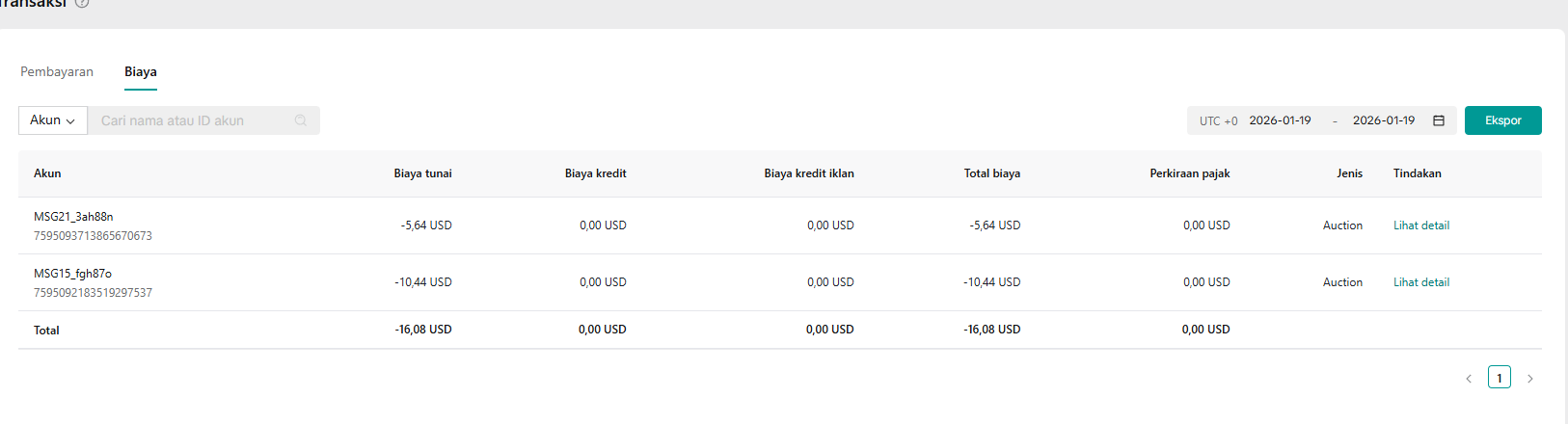Click the end date 2026-01-19 field
Image resolution: width=1568 pixels, height=424 pixels.
coord(1383,120)
